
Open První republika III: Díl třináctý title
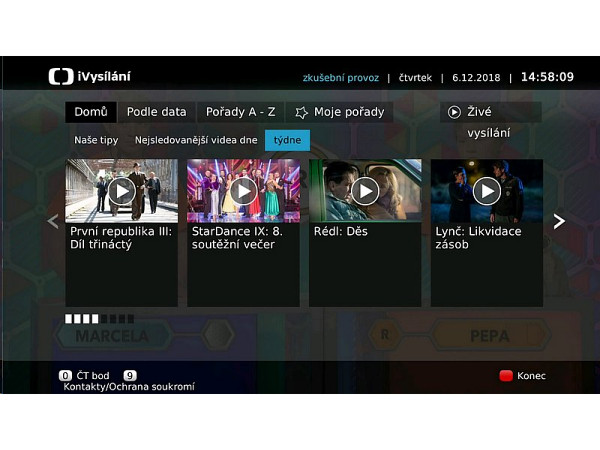pos(121,238)
